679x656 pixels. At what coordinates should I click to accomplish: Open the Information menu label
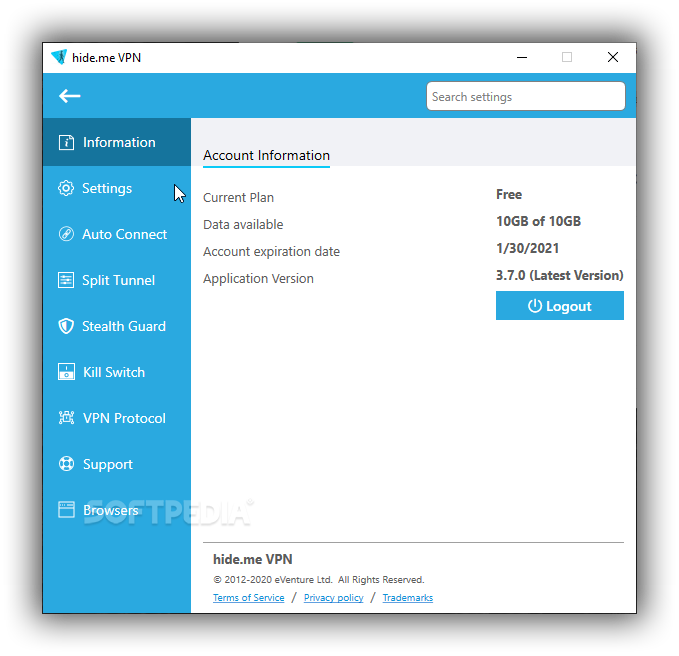(x=119, y=142)
